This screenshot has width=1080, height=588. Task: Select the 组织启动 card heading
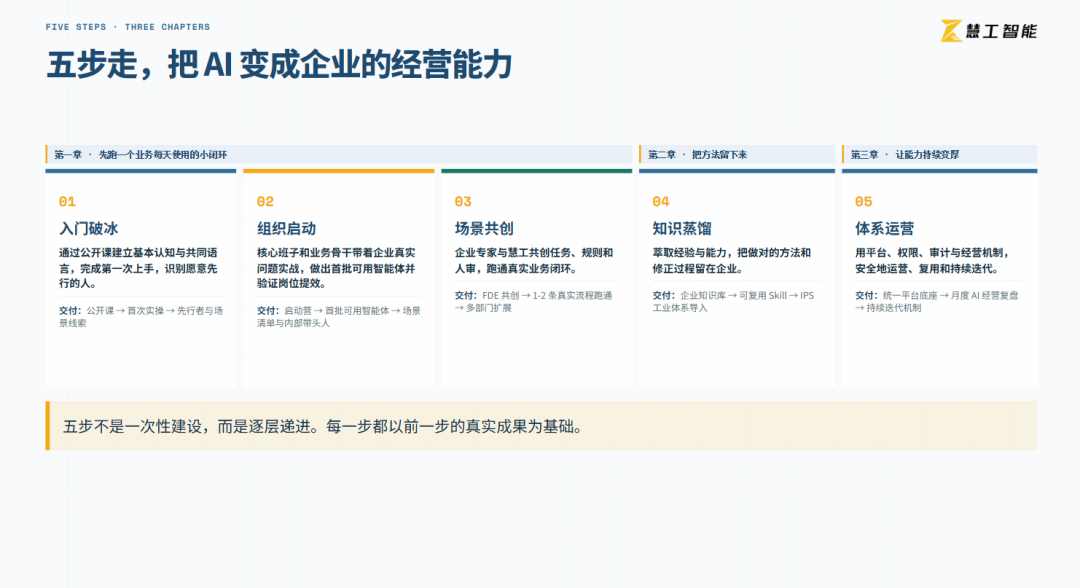pyautogui.click(x=287, y=228)
